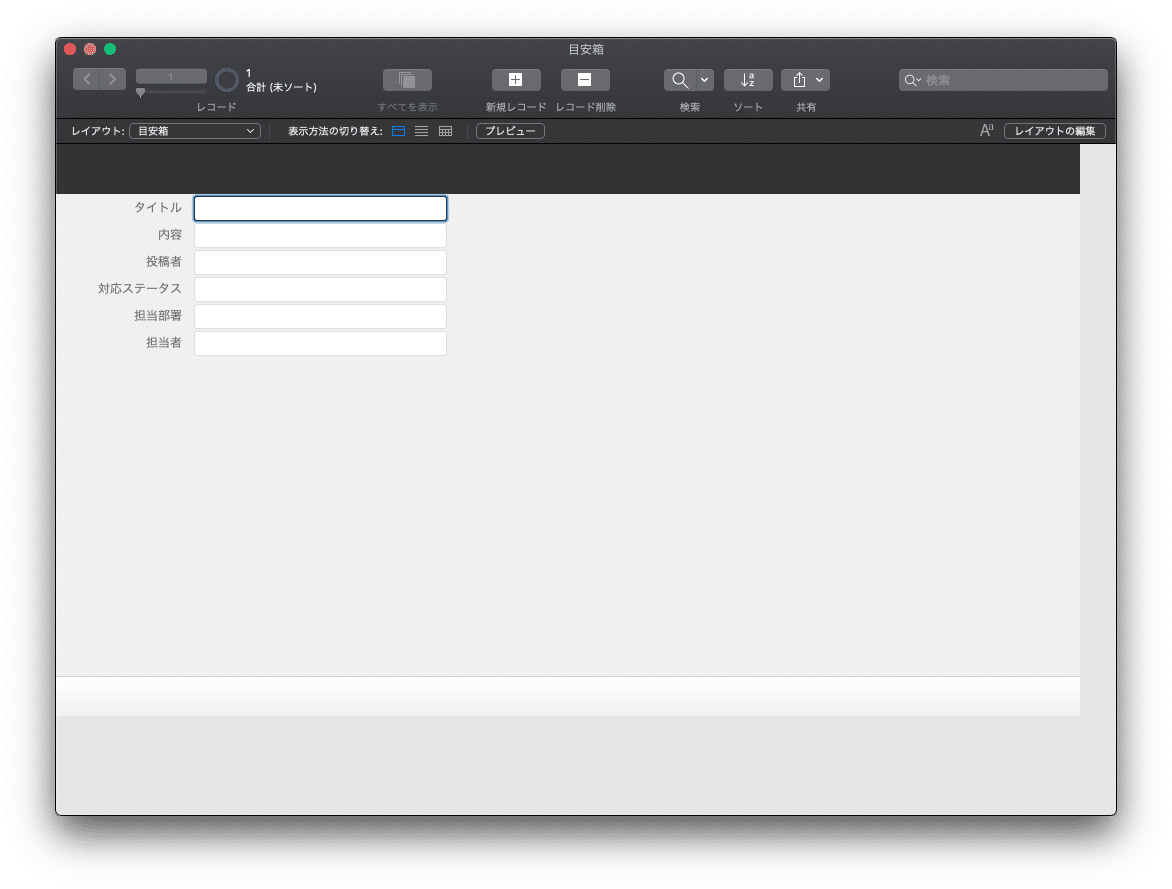Switch to List view icon
Viewport: 1172px width, 889px height.
click(422, 131)
